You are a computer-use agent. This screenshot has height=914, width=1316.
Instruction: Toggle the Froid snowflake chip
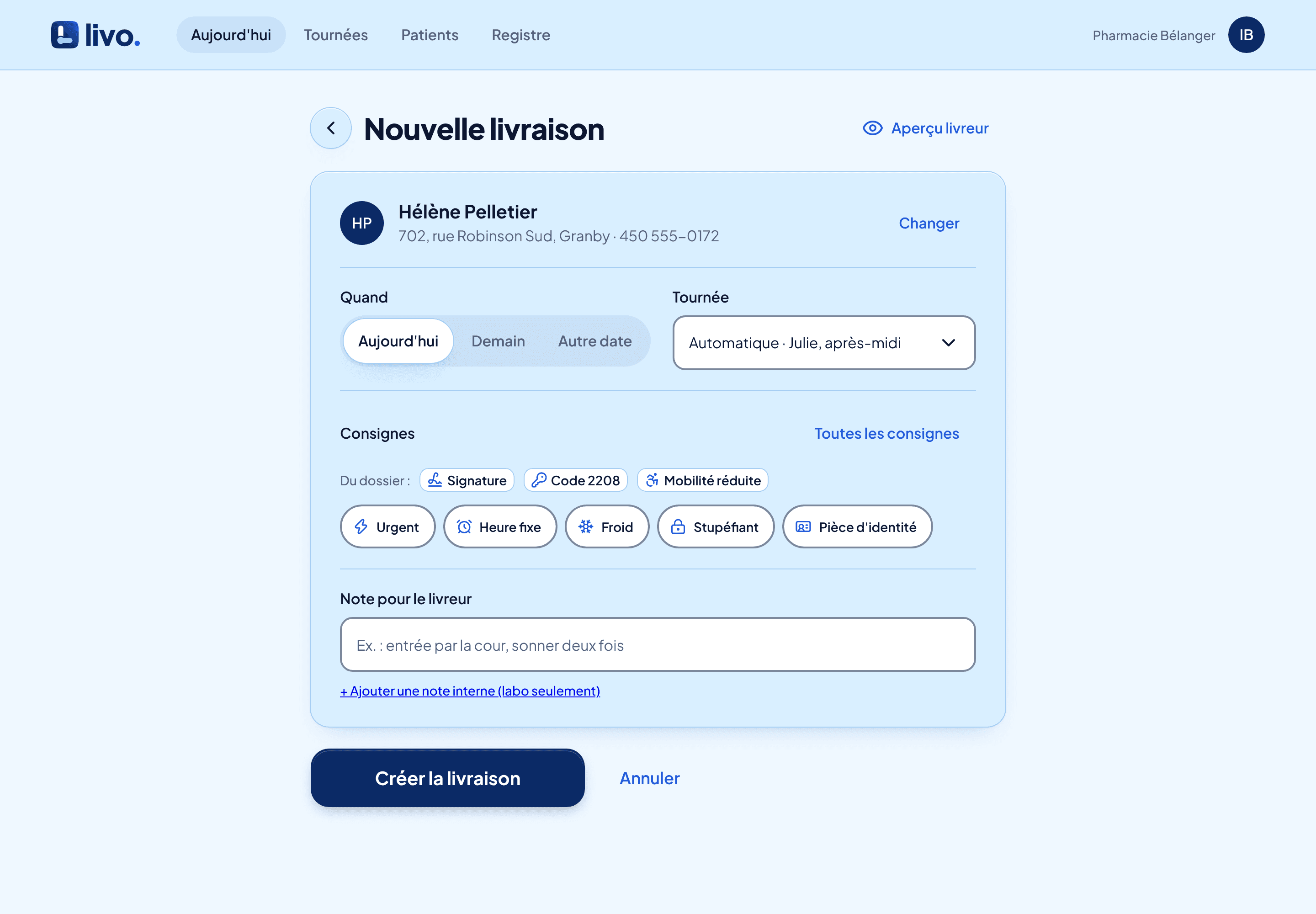(x=607, y=527)
